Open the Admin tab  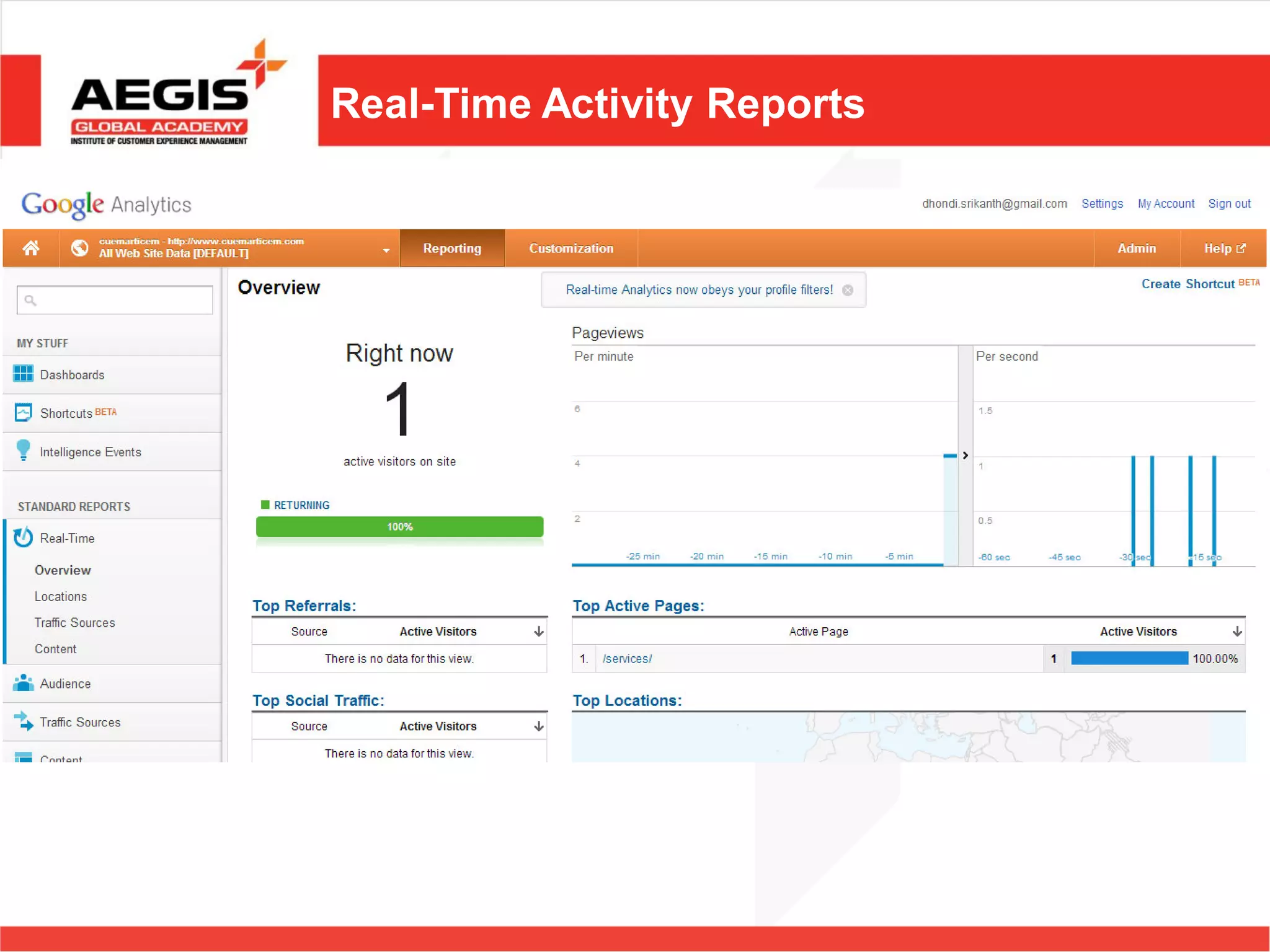tap(1137, 249)
